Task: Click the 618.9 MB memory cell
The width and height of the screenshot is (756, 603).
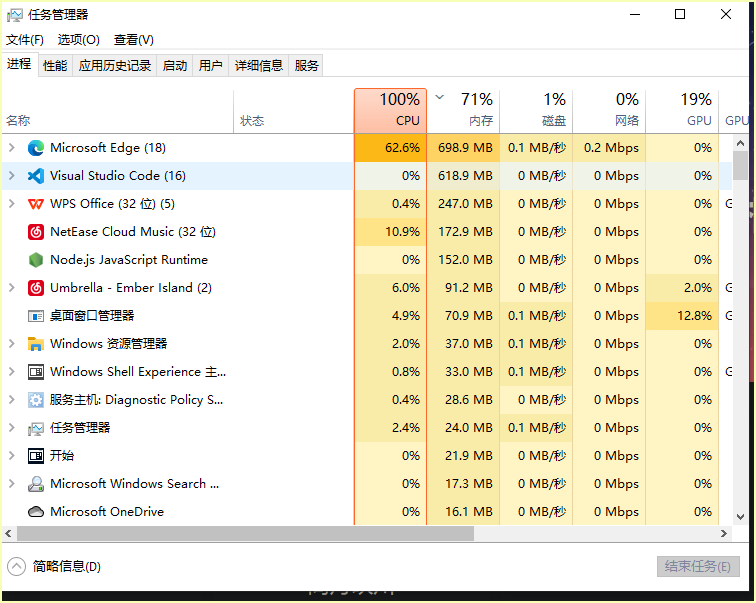Action: coord(464,176)
